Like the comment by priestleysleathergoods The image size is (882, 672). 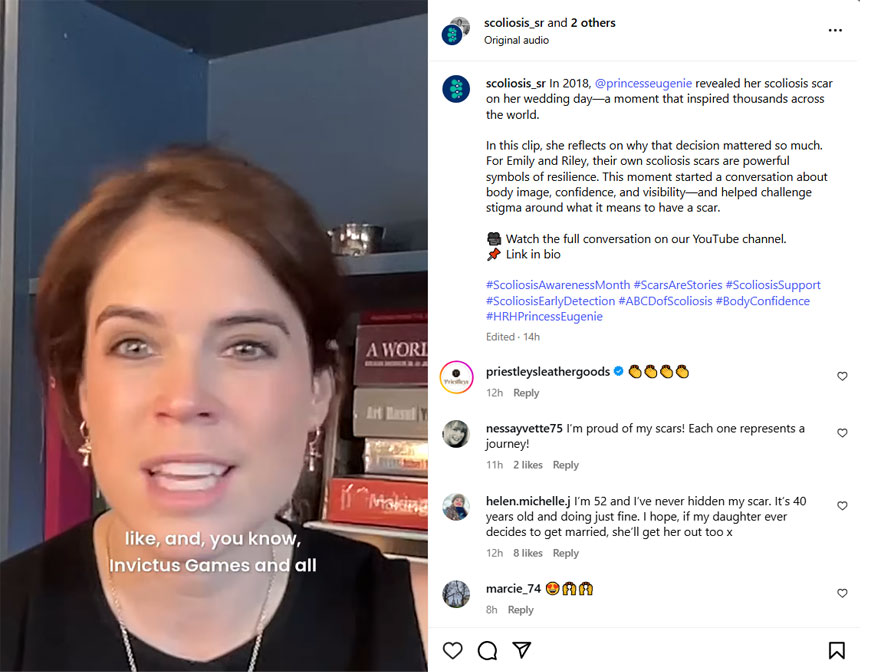point(842,376)
